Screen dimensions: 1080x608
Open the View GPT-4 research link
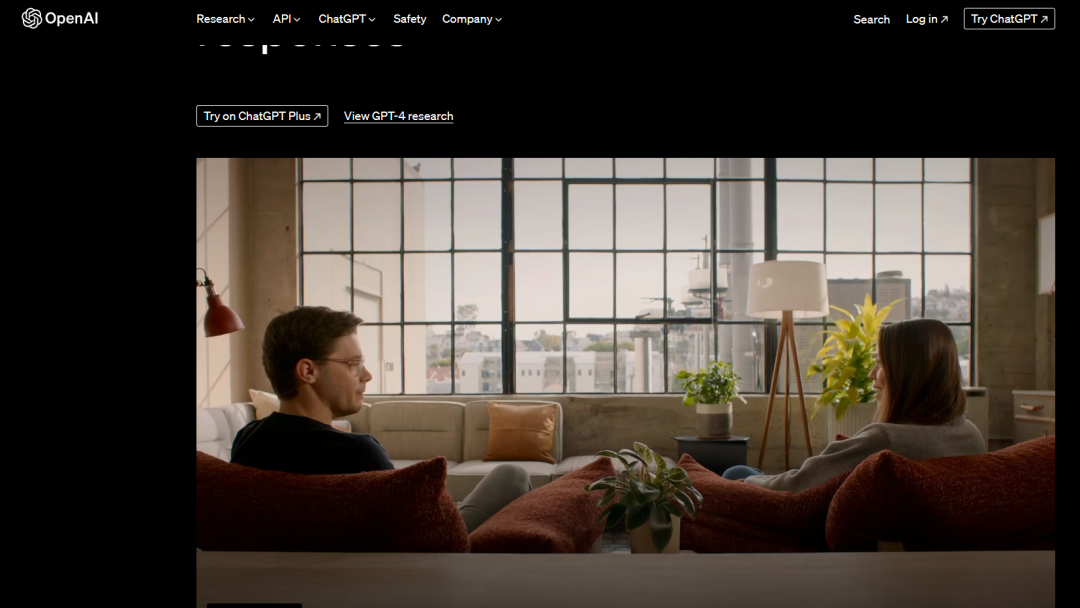pos(398,116)
